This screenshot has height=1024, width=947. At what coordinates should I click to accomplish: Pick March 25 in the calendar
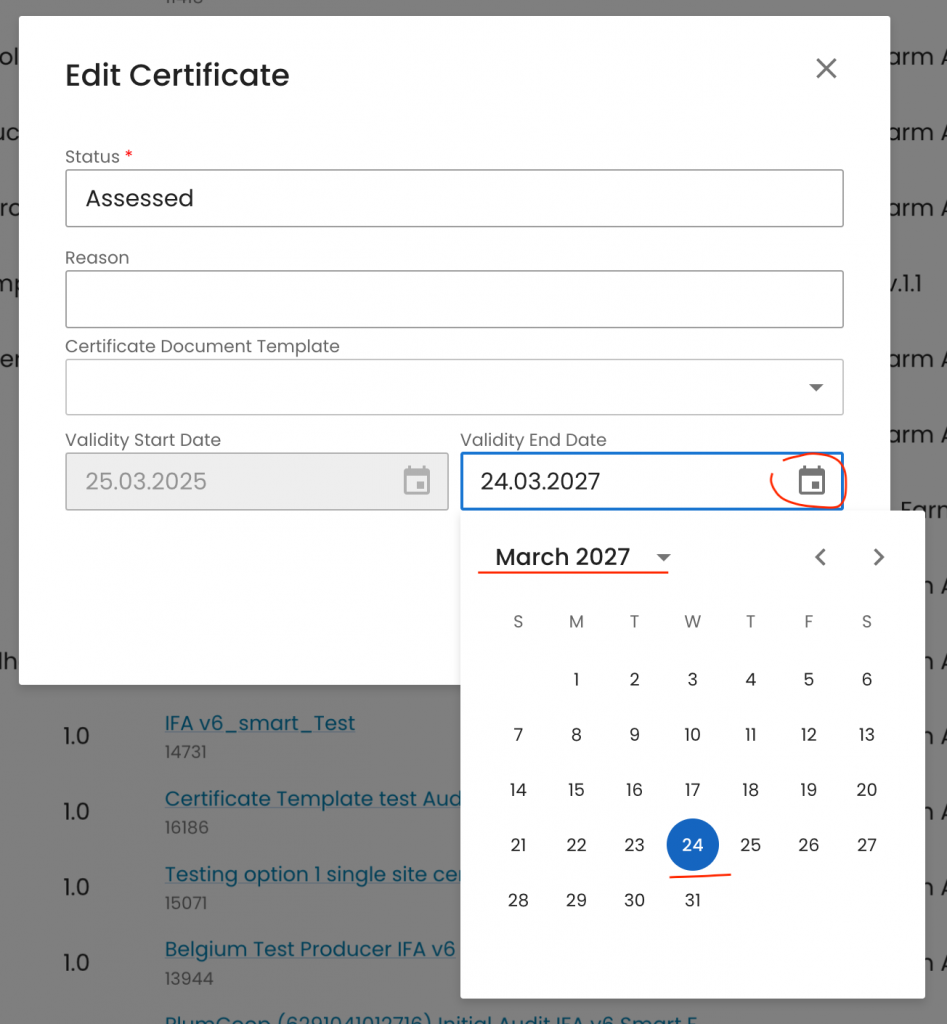(x=750, y=845)
